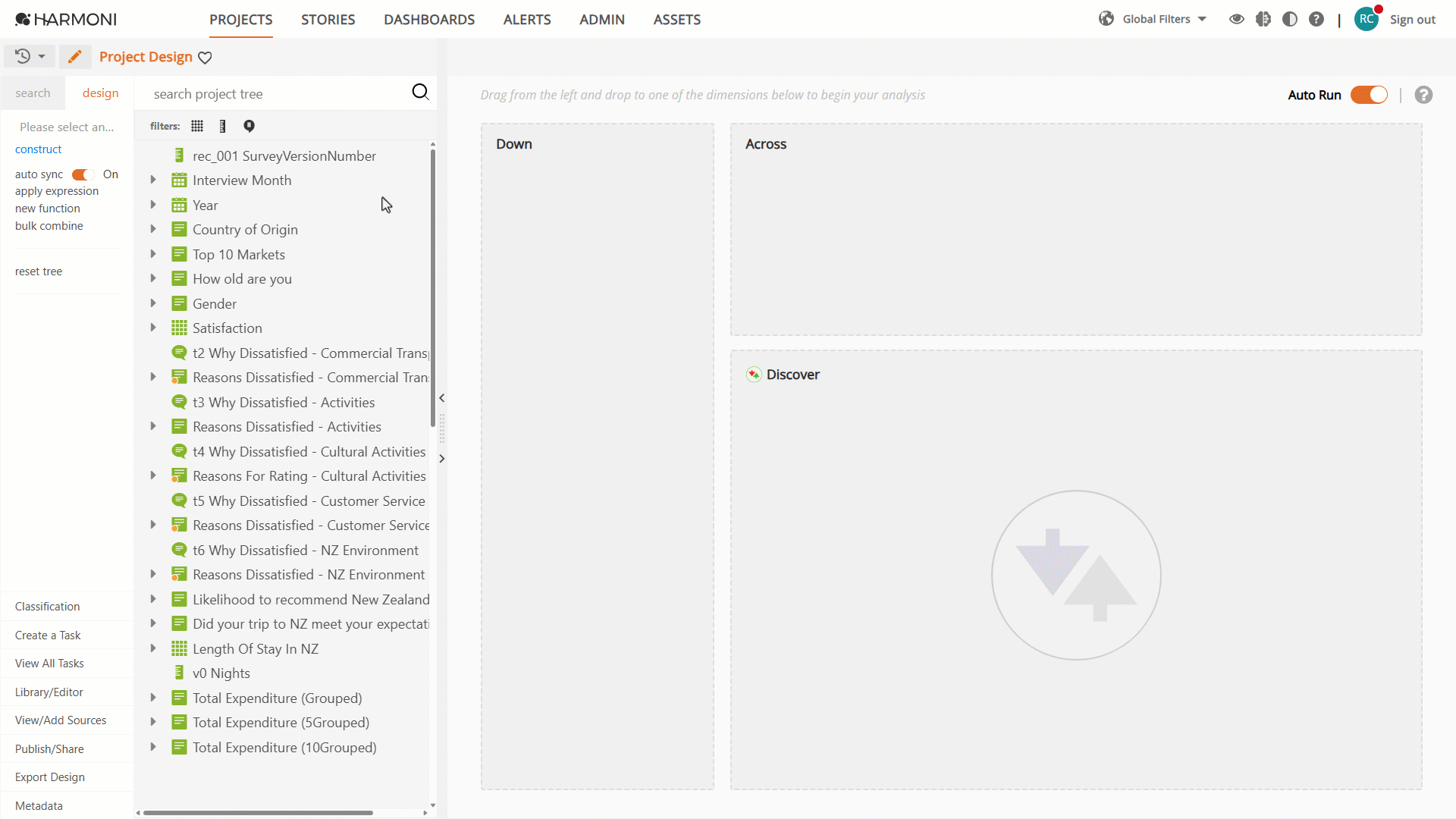Toggle the Auto Run switch
The width and height of the screenshot is (1456, 819).
(1369, 95)
